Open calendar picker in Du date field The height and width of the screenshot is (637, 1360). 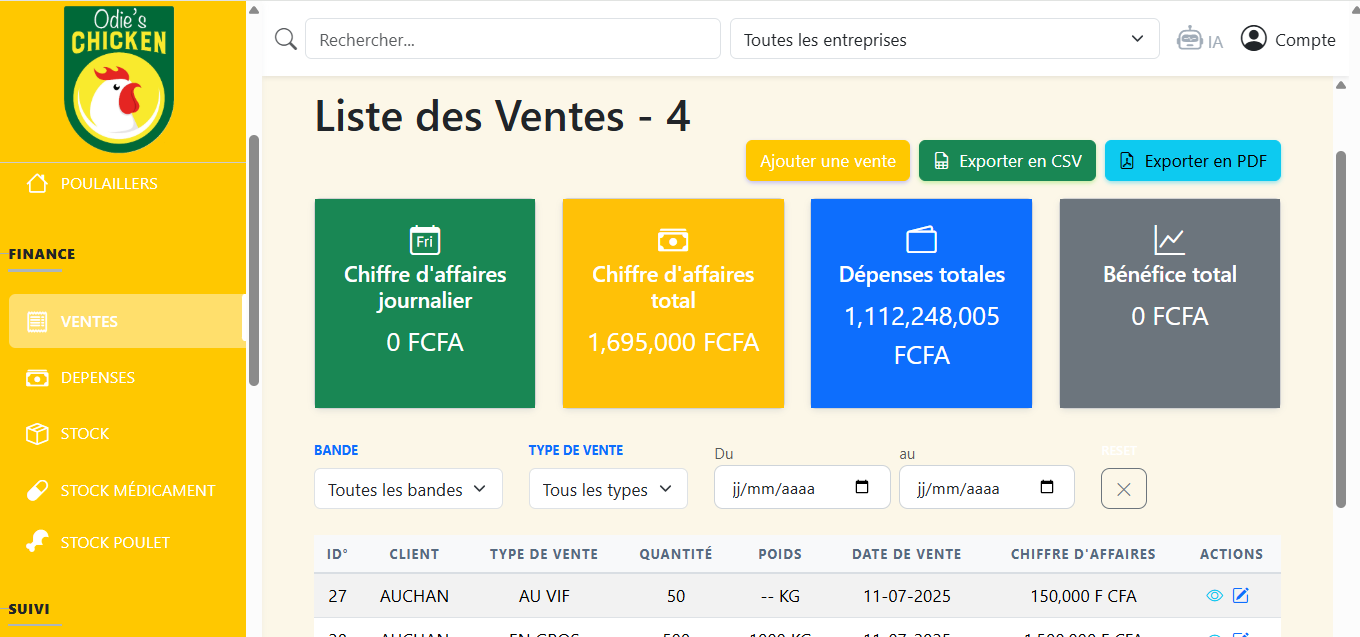coord(862,488)
